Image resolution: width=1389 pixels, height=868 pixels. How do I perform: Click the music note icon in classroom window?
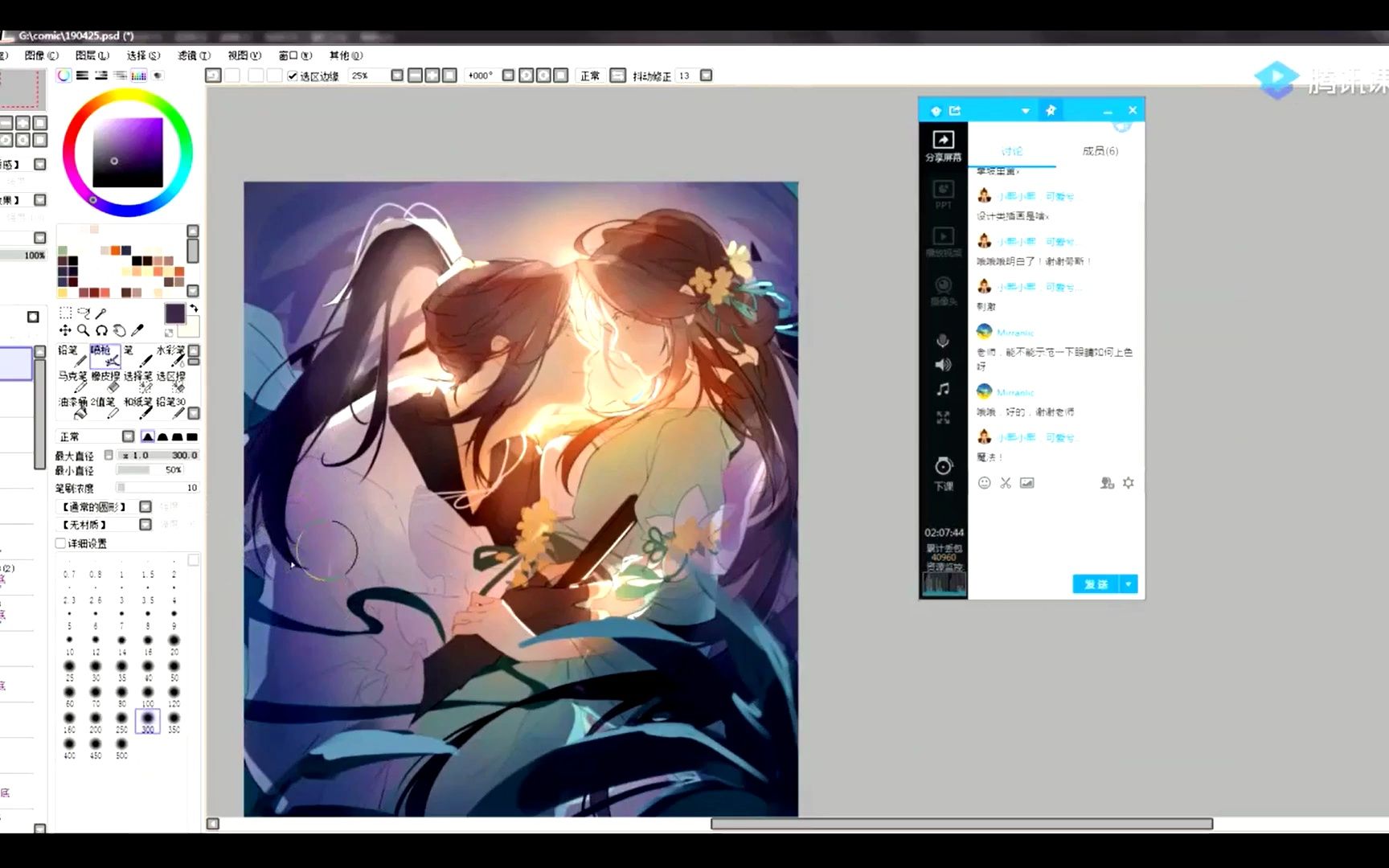click(943, 390)
